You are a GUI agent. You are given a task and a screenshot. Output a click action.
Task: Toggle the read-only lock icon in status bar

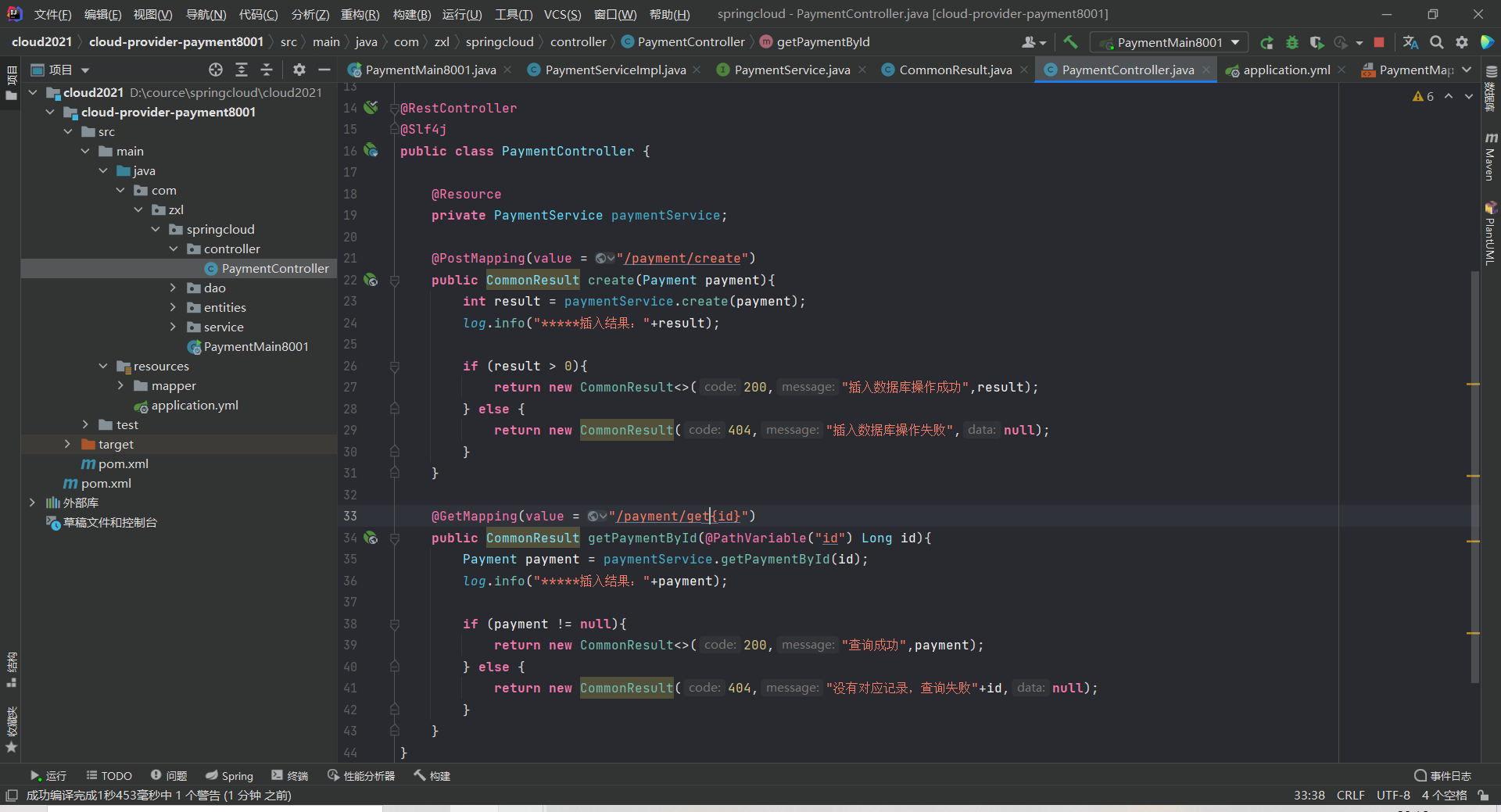[1483, 795]
